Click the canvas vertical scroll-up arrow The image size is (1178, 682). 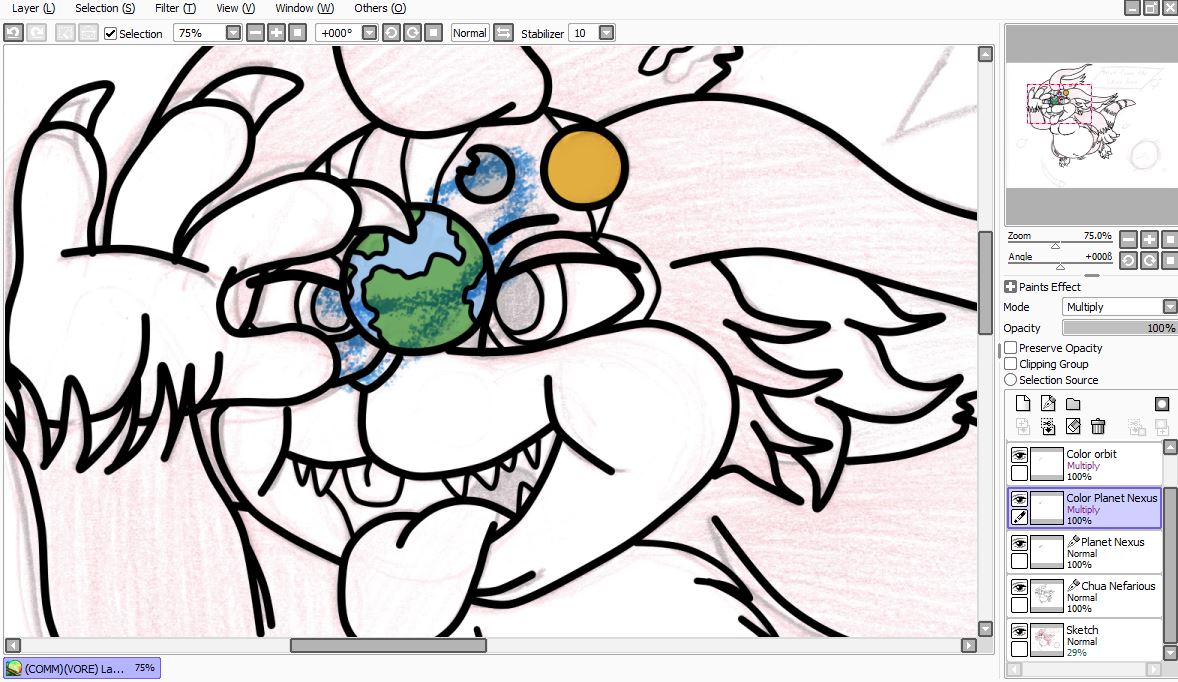(x=986, y=54)
